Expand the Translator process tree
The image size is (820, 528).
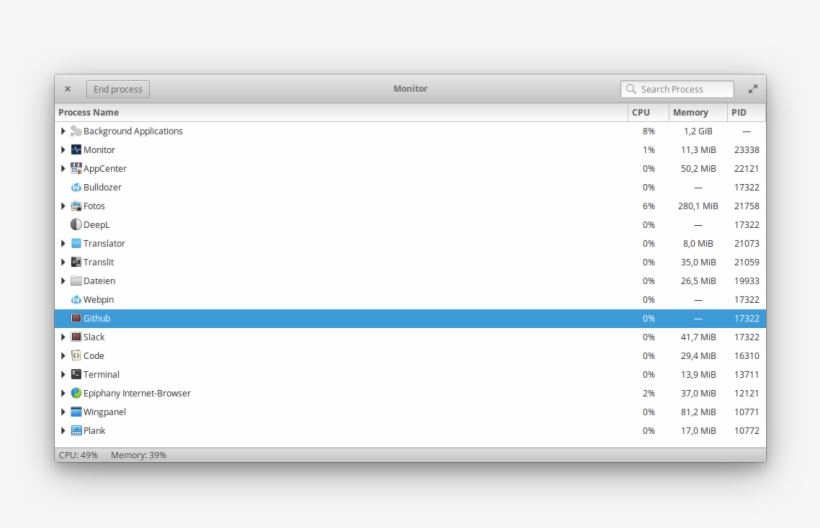(63, 243)
